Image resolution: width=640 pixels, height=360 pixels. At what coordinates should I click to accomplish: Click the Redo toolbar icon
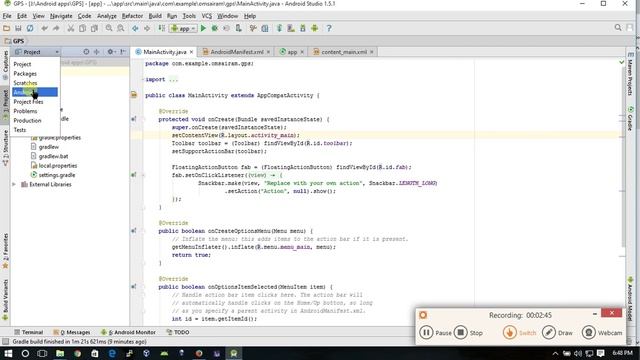tap(56, 28)
